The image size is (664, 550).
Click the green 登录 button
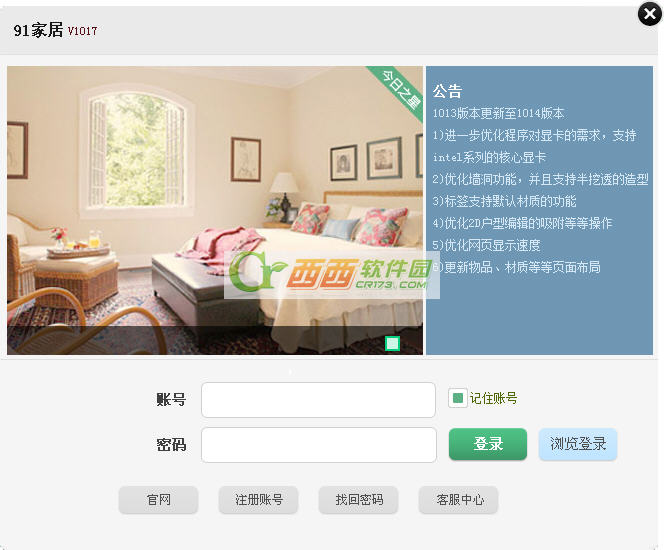coord(488,444)
